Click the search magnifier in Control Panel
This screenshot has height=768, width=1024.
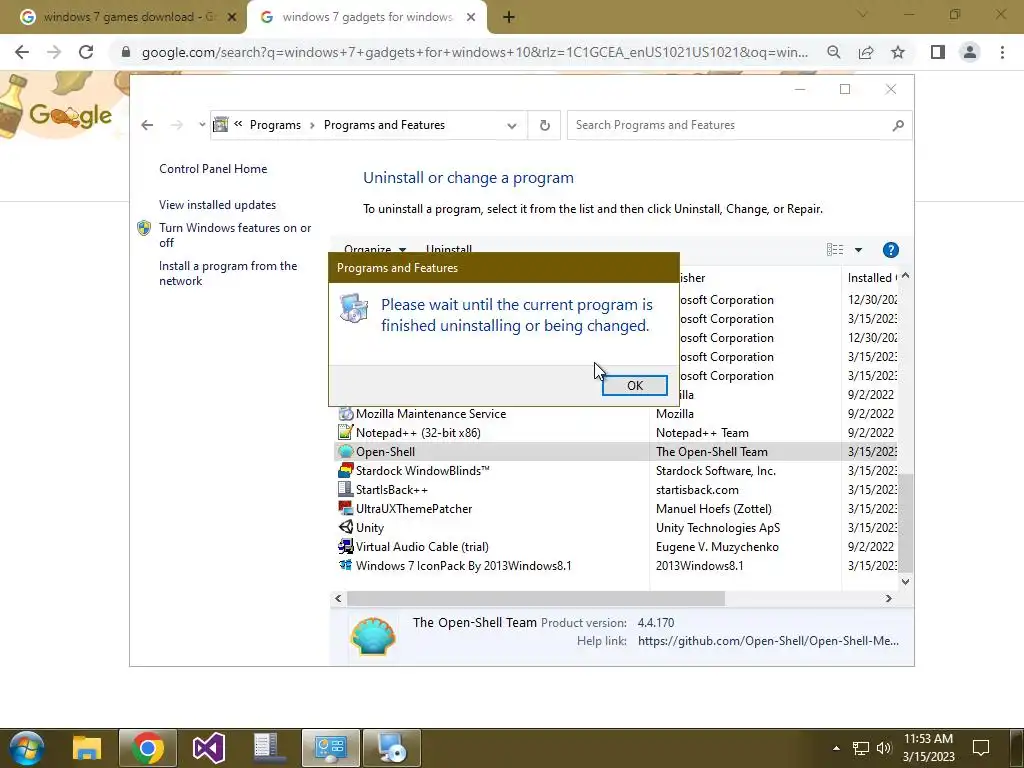899,125
